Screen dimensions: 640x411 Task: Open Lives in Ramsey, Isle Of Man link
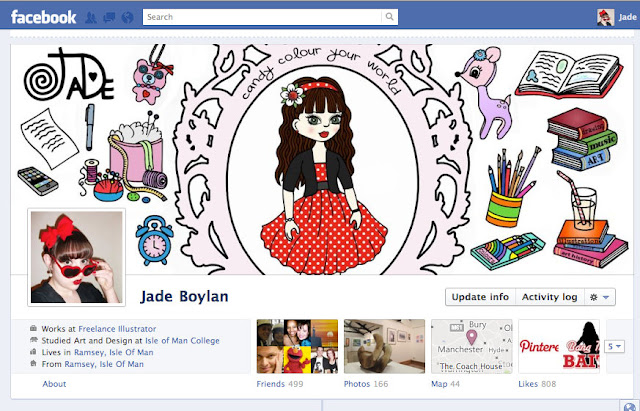tap(113, 352)
